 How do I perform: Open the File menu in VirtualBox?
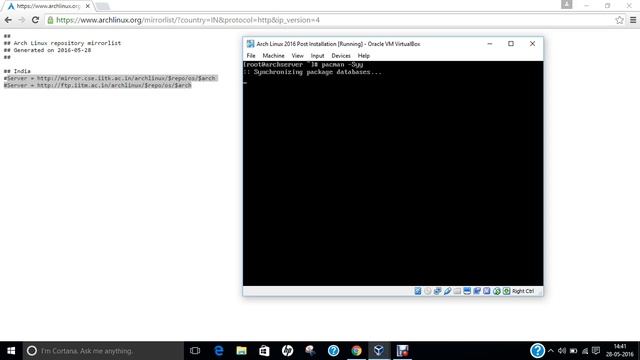[251, 56]
